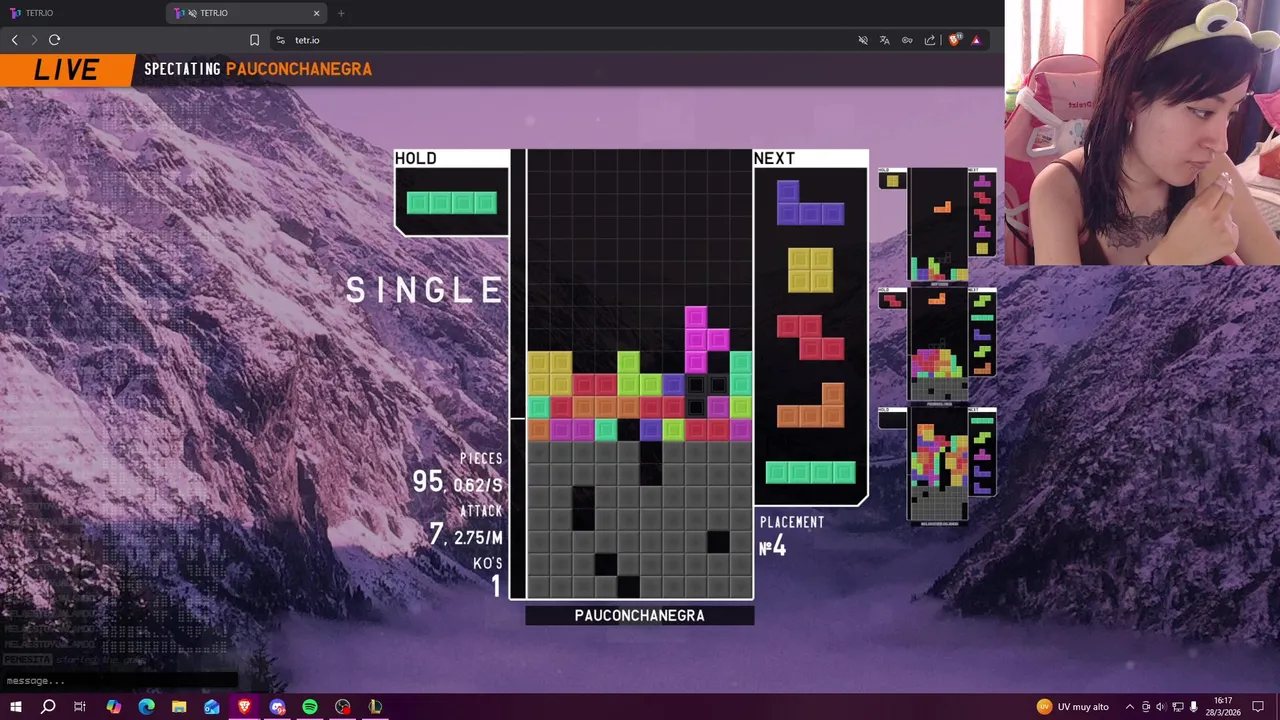Viewport: 1280px width, 720px height.
Task: Go forward one page
Action: point(34,40)
